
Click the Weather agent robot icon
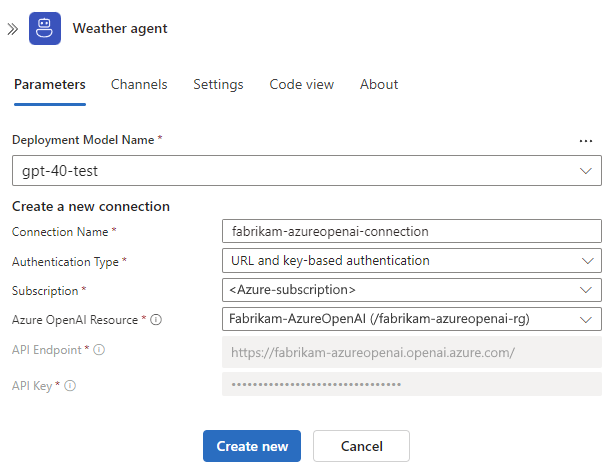45,28
